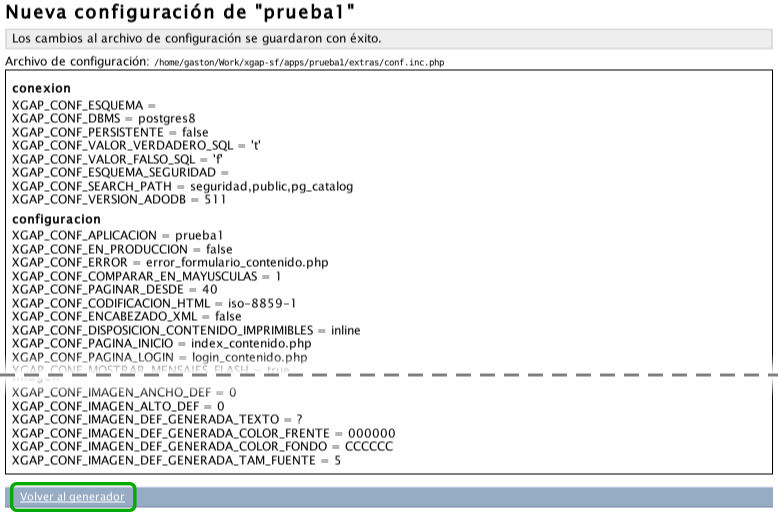Click the XGAP_CONF_IMAGEN_ANCHO_DEF = 0 line

[x=124, y=393]
